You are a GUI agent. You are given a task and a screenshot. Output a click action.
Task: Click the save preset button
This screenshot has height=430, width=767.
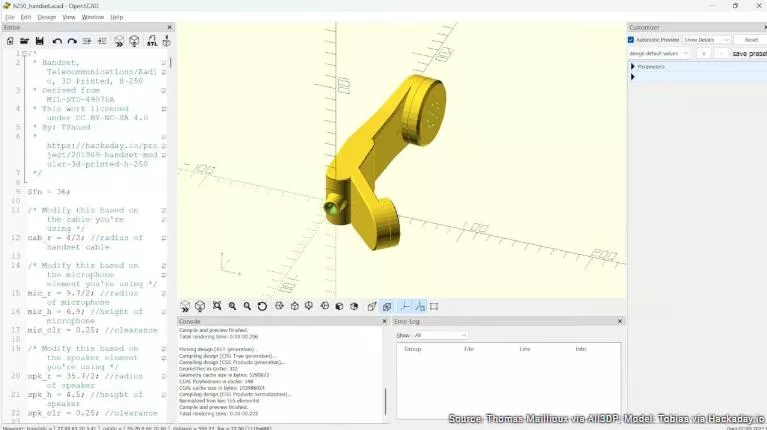tap(748, 53)
